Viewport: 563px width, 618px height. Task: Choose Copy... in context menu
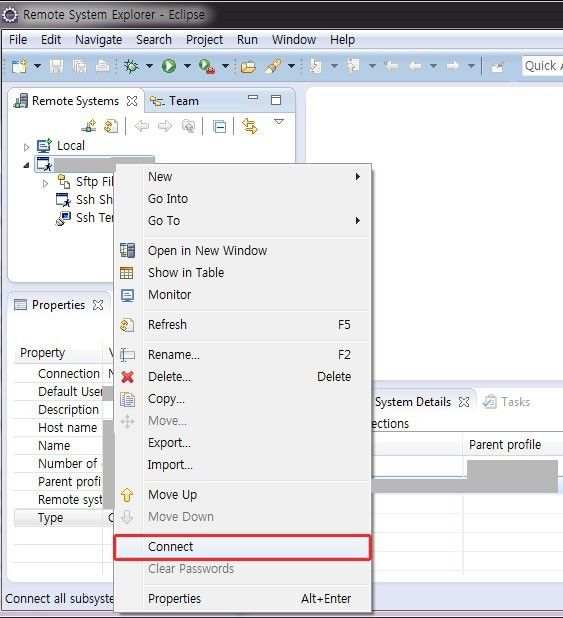pos(242,399)
